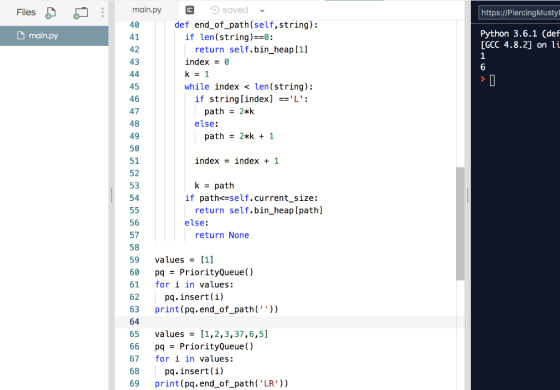The height and width of the screenshot is (390, 560).
Task: Click 'return self.bin_heap[1]' on line 42
Action: (251, 50)
